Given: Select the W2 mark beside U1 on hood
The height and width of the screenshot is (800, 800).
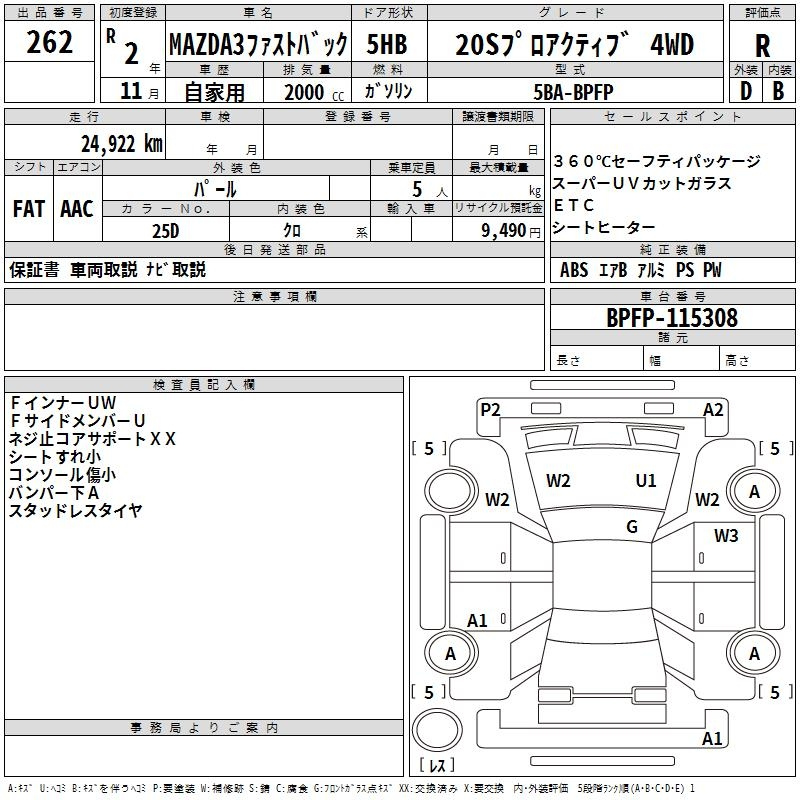Looking at the screenshot, I should click(558, 480).
